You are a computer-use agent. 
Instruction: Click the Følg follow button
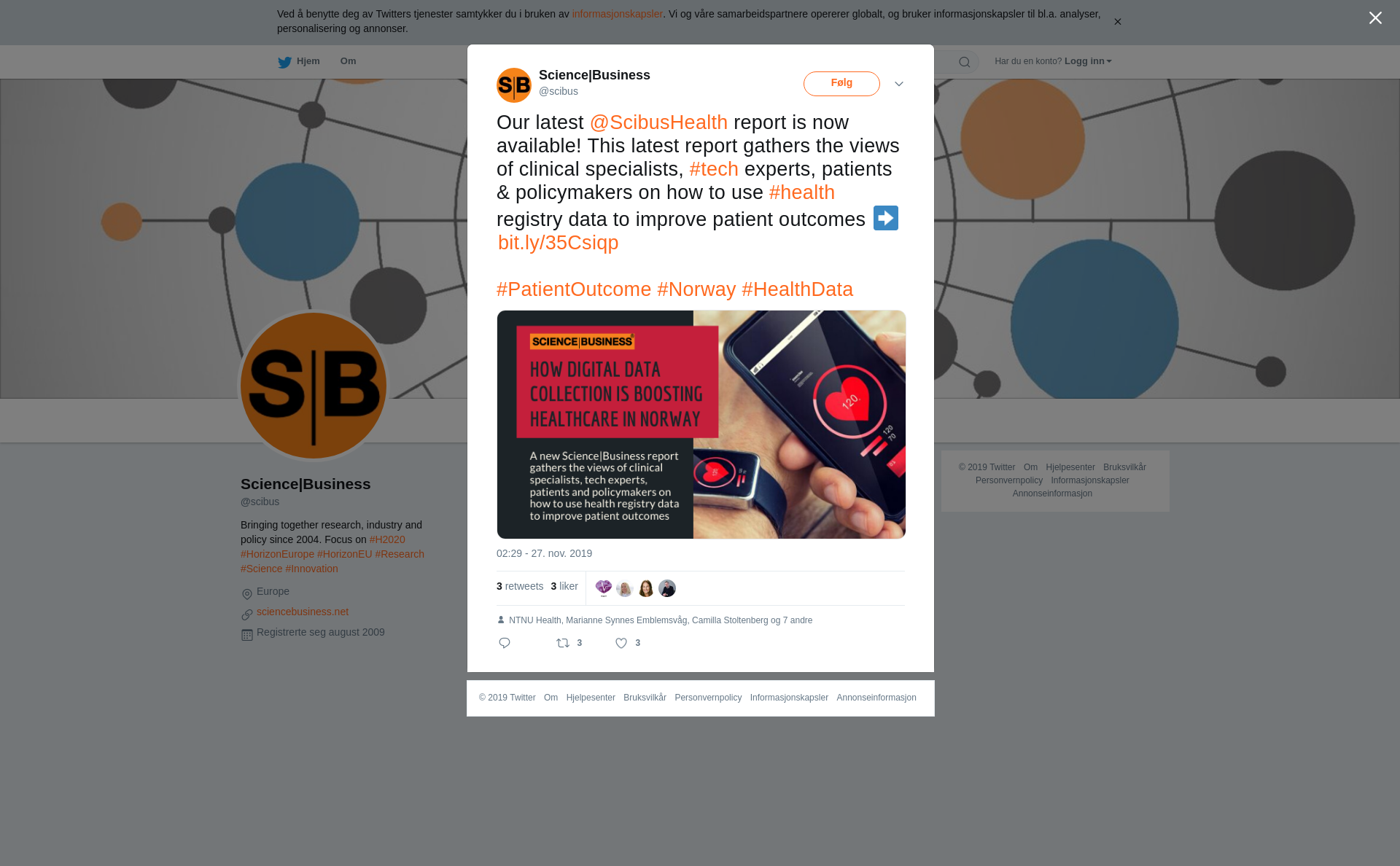point(841,84)
